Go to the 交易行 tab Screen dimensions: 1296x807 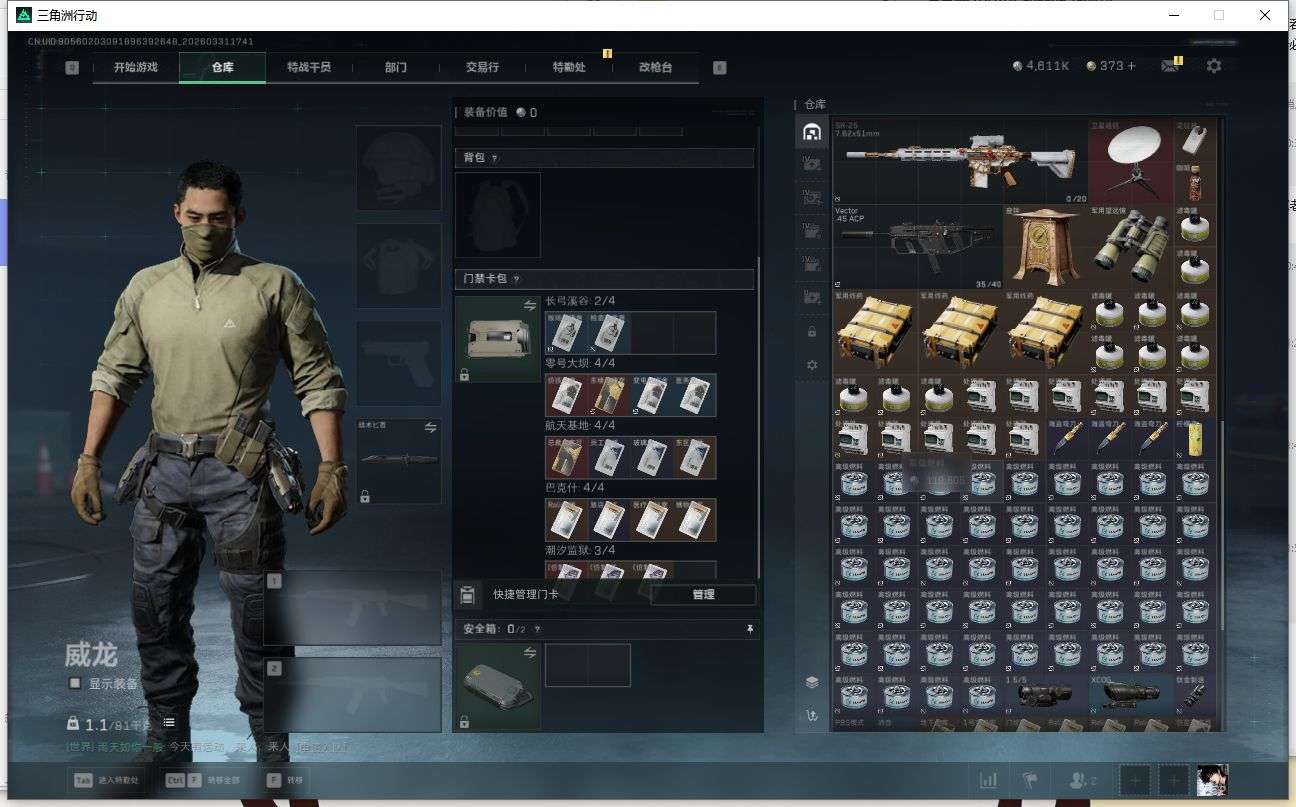point(482,67)
